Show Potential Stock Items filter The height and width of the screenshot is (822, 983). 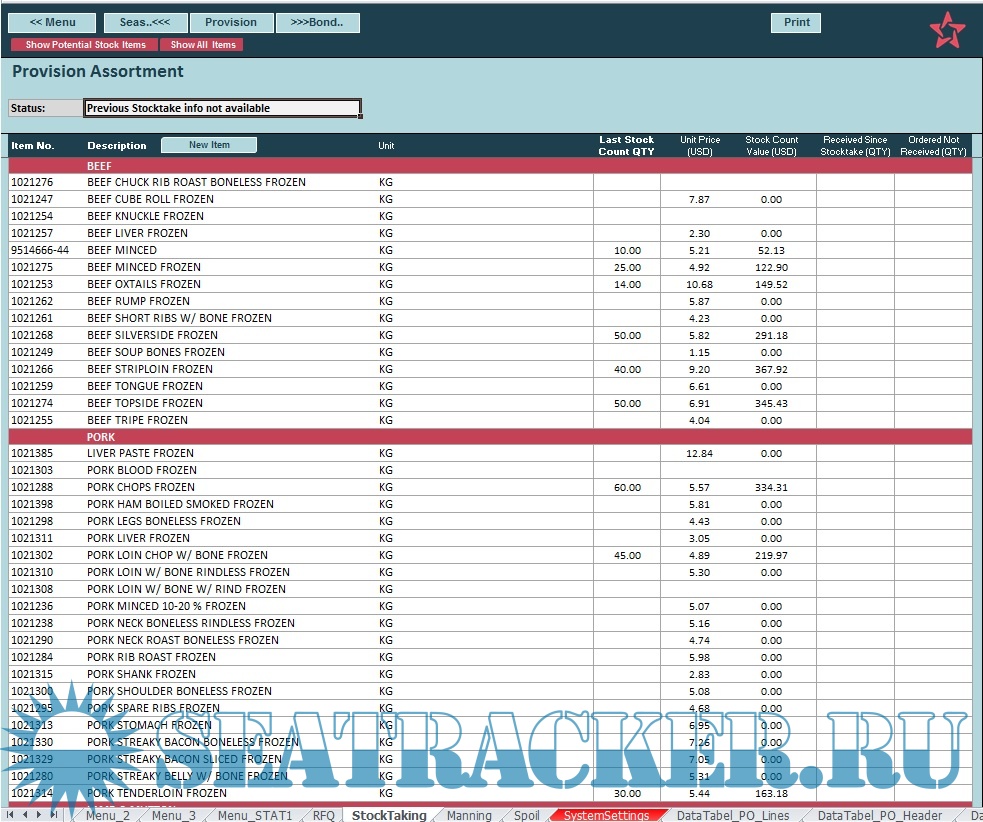point(85,45)
